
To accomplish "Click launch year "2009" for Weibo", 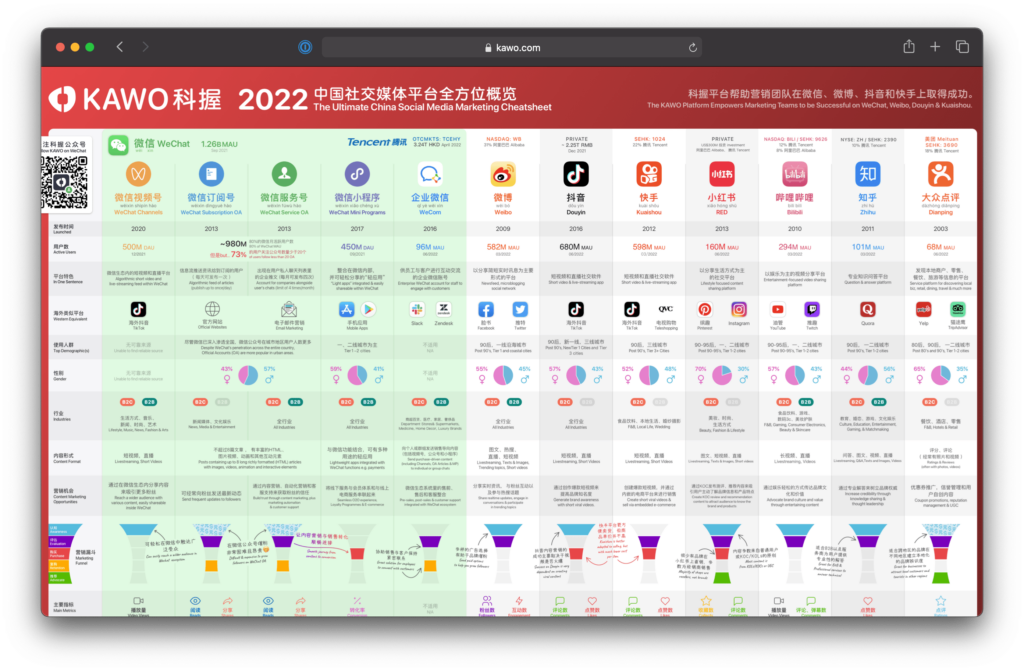I will (x=503, y=229).
